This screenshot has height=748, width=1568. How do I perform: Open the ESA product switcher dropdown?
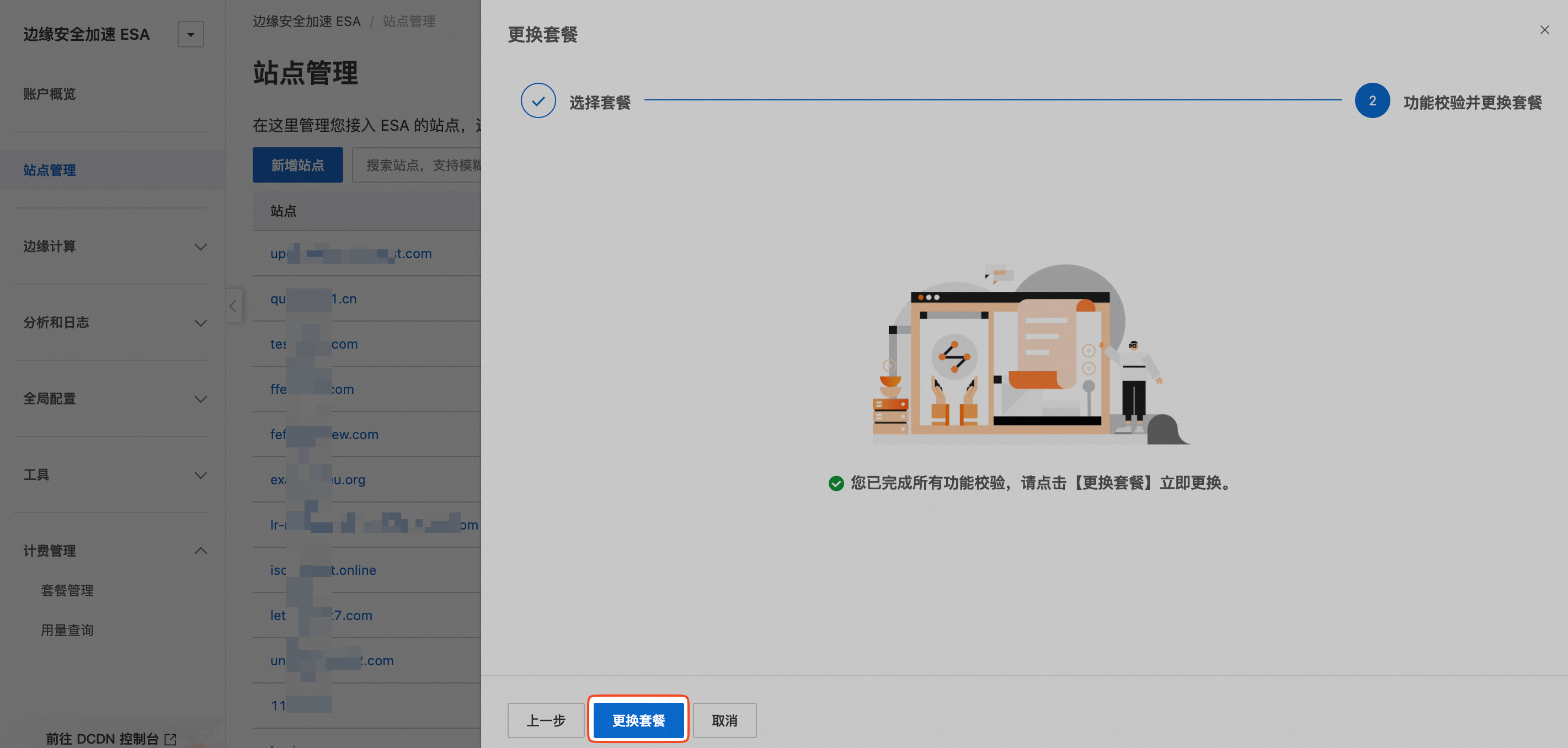pos(190,35)
